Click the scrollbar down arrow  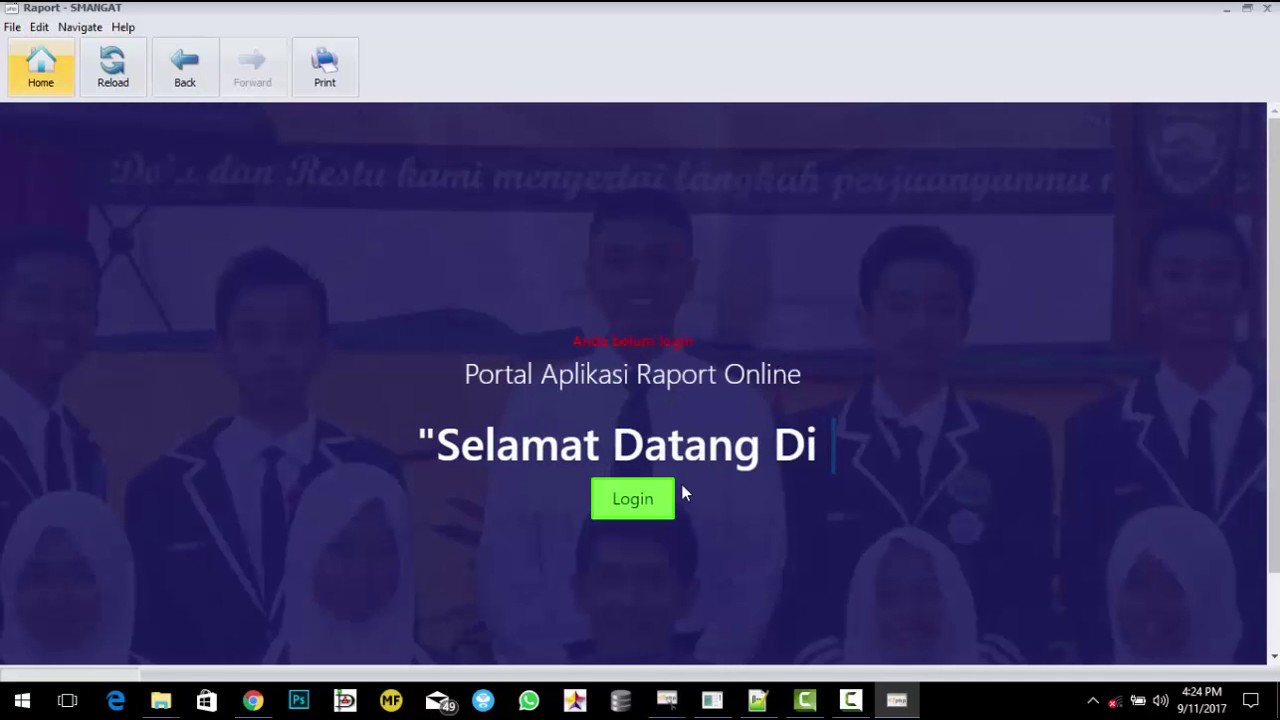click(1274, 656)
